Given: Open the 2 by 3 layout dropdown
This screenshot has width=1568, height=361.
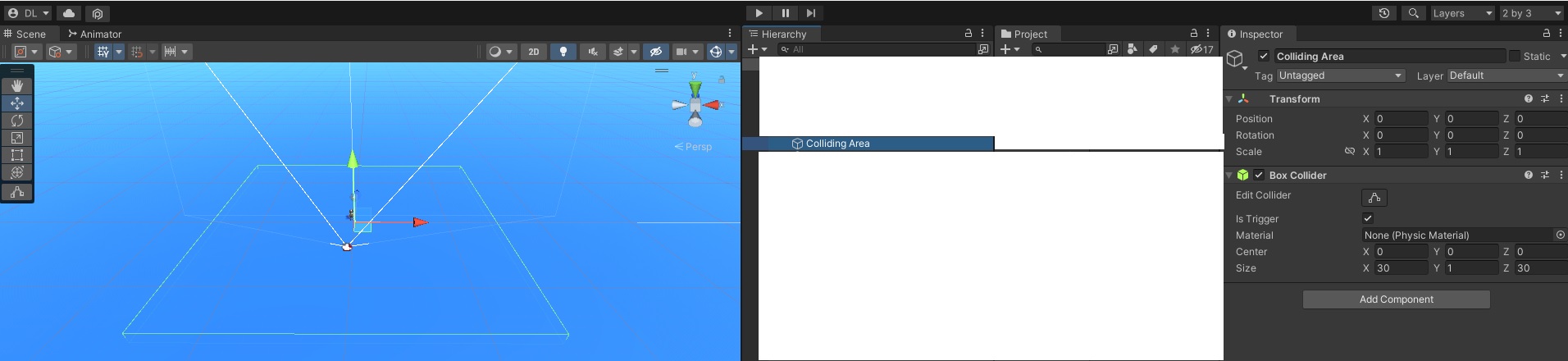Looking at the screenshot, I should coord(1532,13).
